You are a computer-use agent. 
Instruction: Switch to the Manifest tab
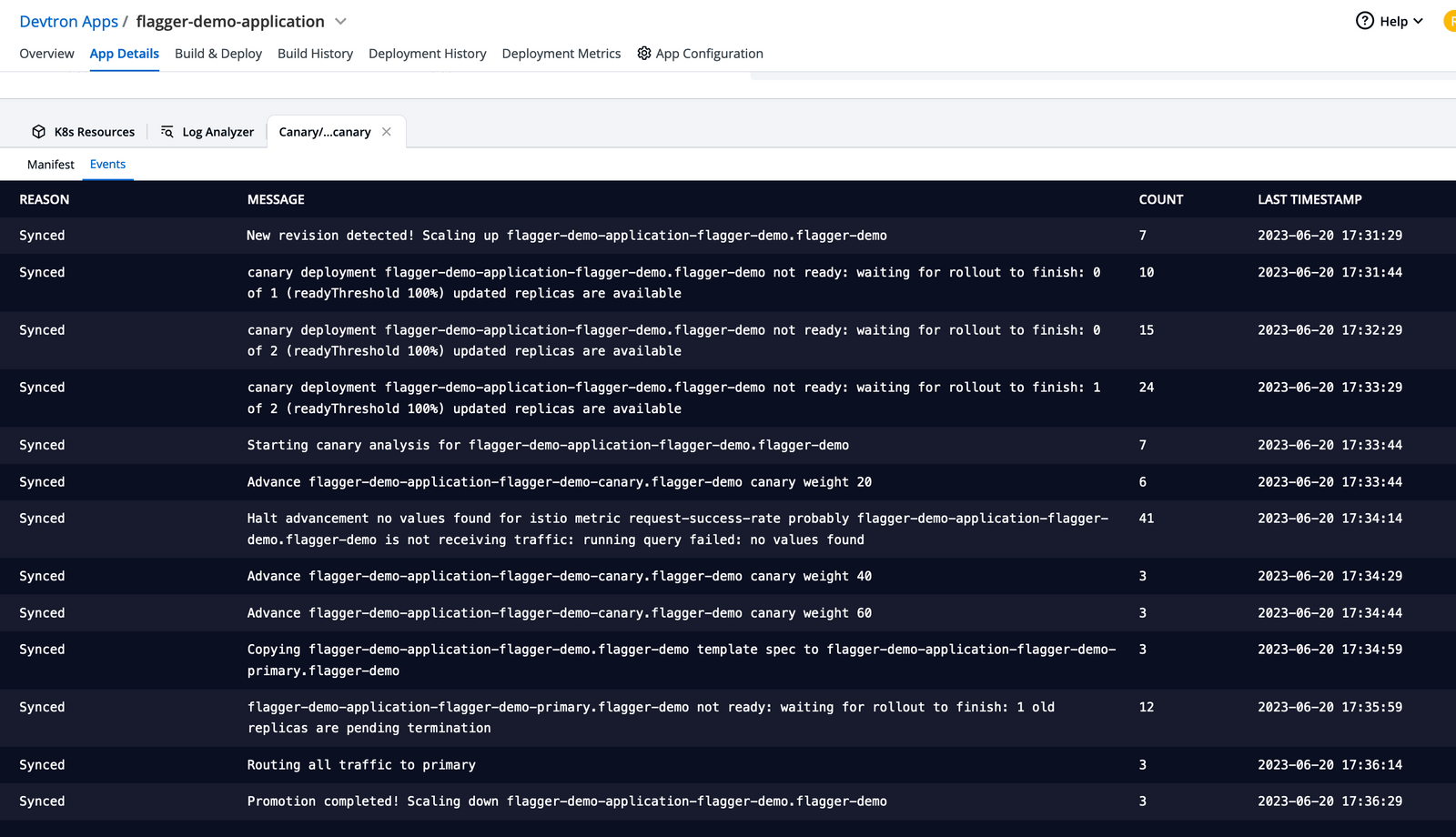[x=50, y=164]
